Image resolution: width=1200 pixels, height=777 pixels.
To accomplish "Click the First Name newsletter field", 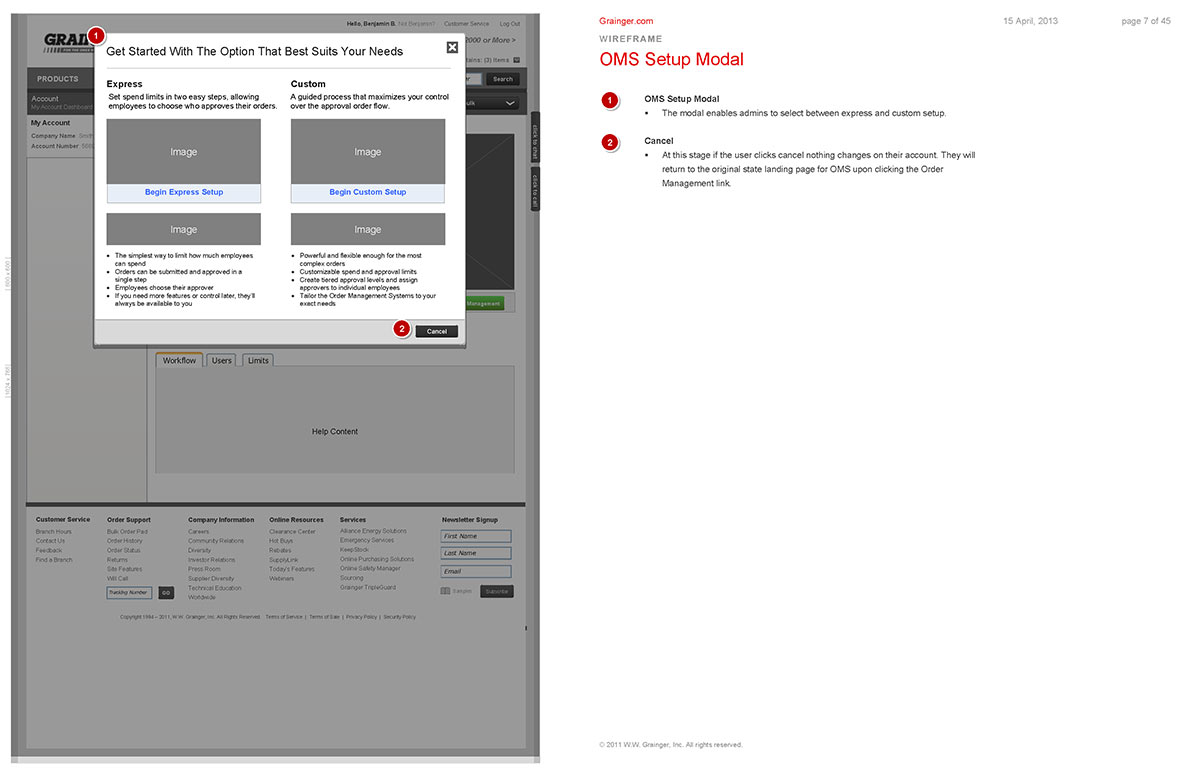I will point(476,536).
